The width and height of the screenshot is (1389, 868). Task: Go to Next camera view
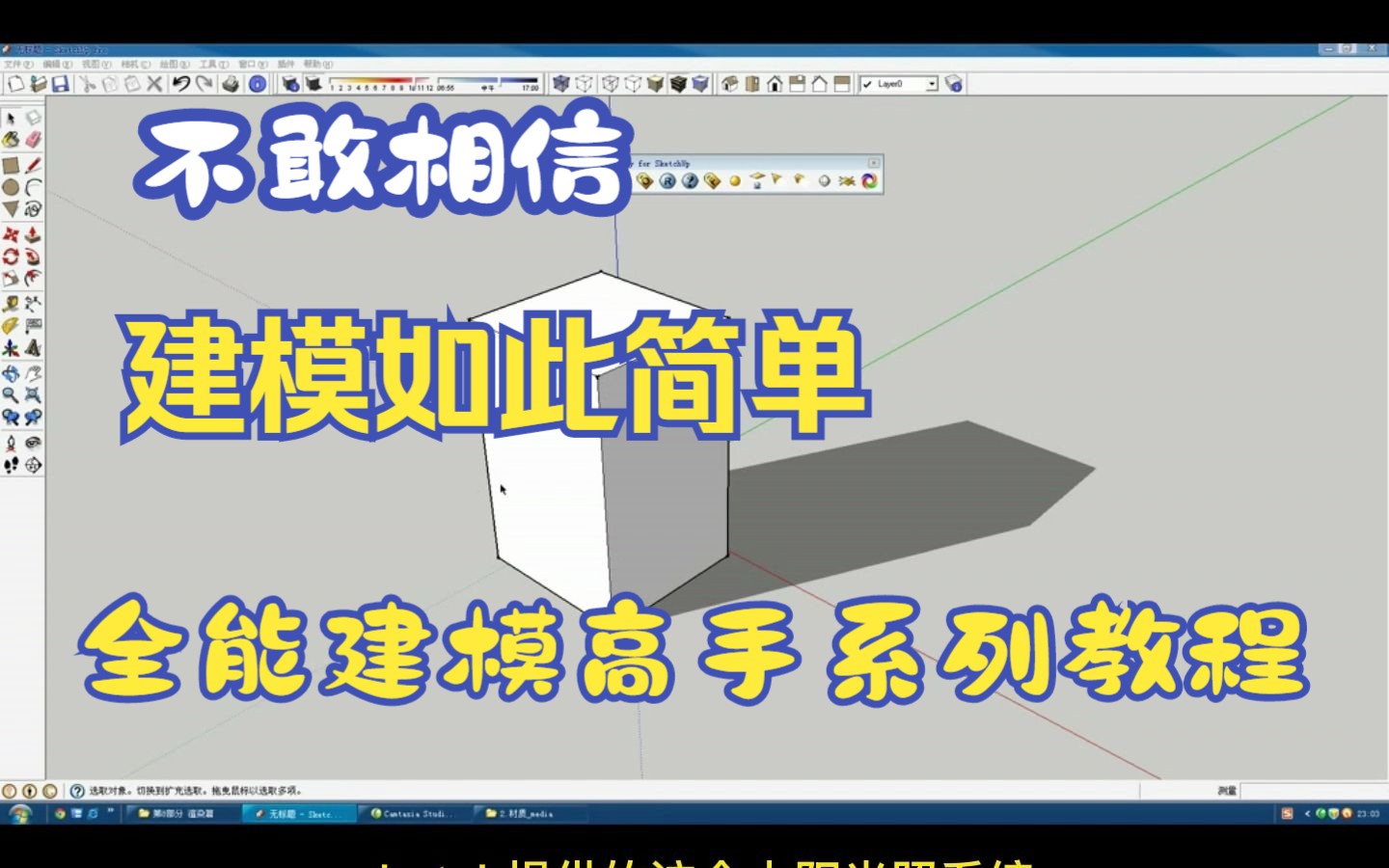33,418
